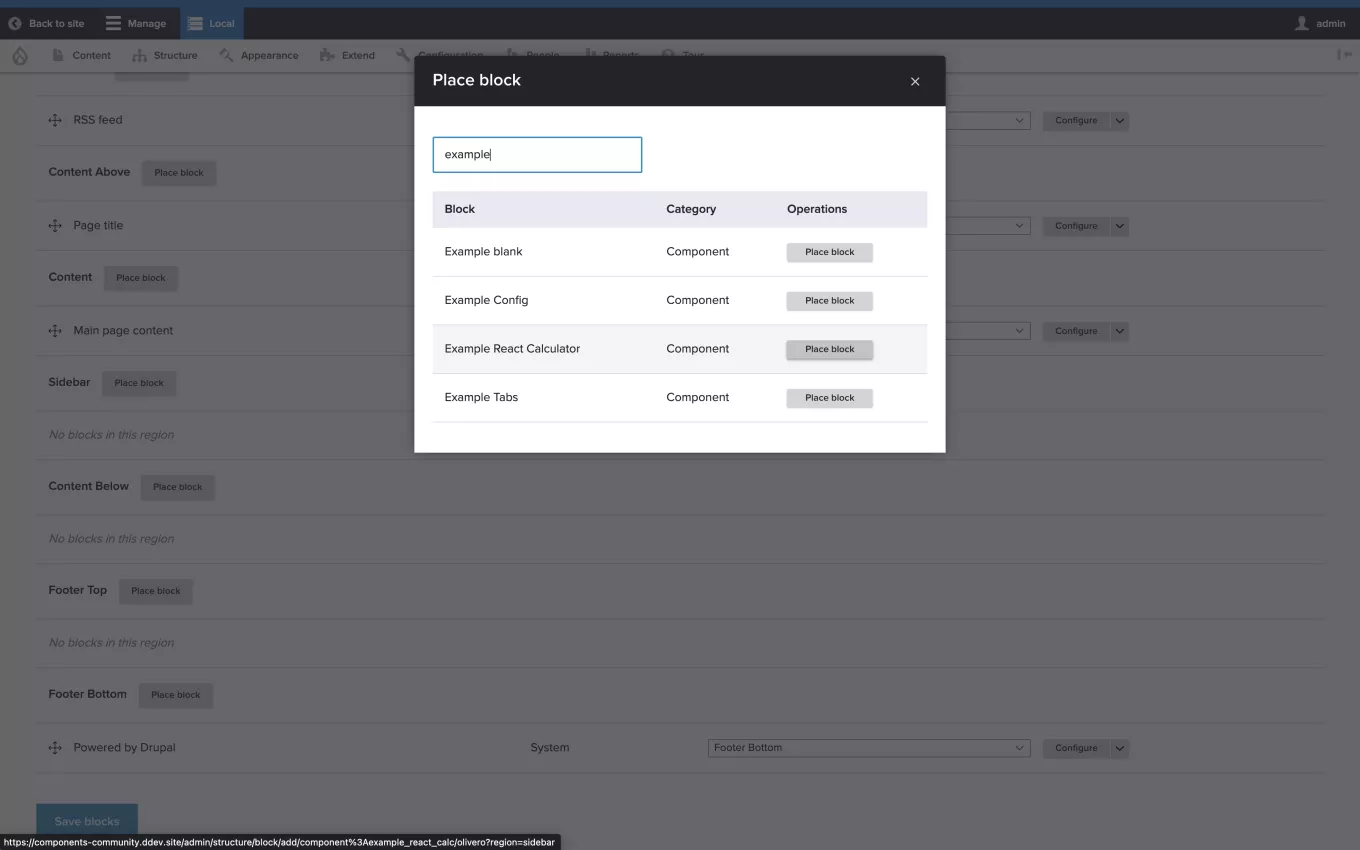Click the admin user icon
This screenshot has height=850, width=1360.
(x=1302, y=23)
